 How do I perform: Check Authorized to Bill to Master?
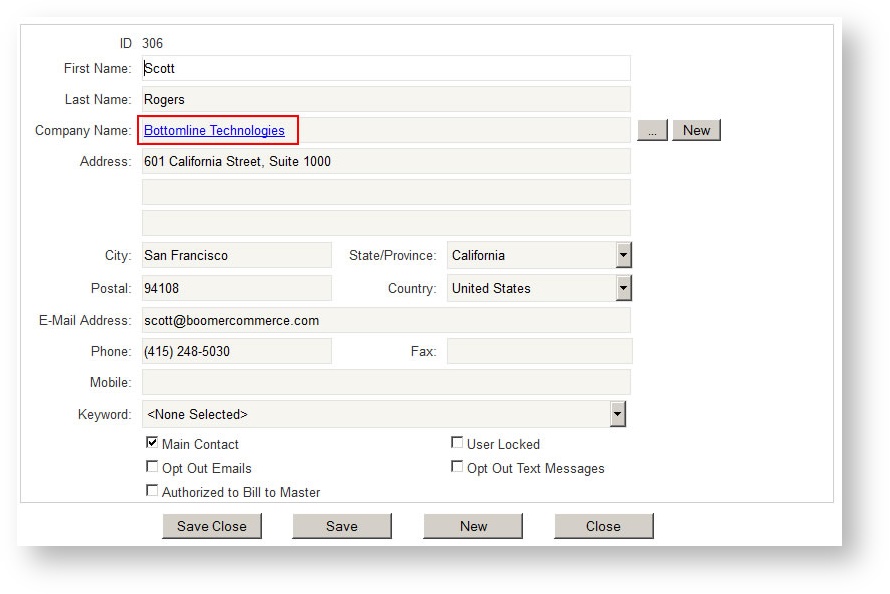[152, 490]
